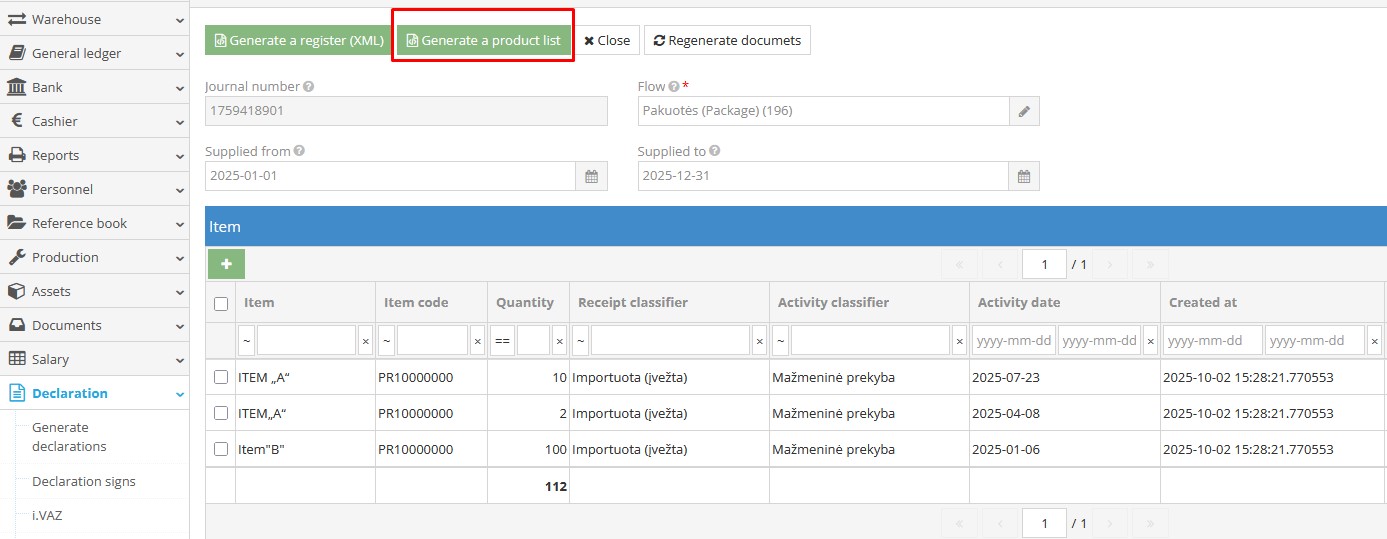
Task: Click the help icon next to Flow label
Action: click(674, 87)
